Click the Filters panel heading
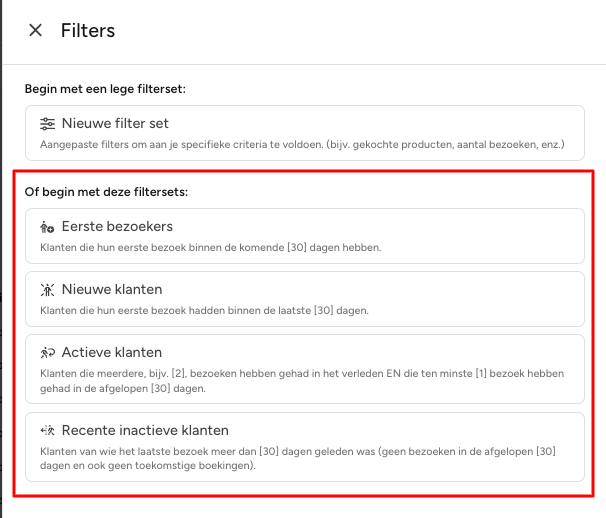Image resolution: width=606 pixels, height=518 pixels. 88,30
